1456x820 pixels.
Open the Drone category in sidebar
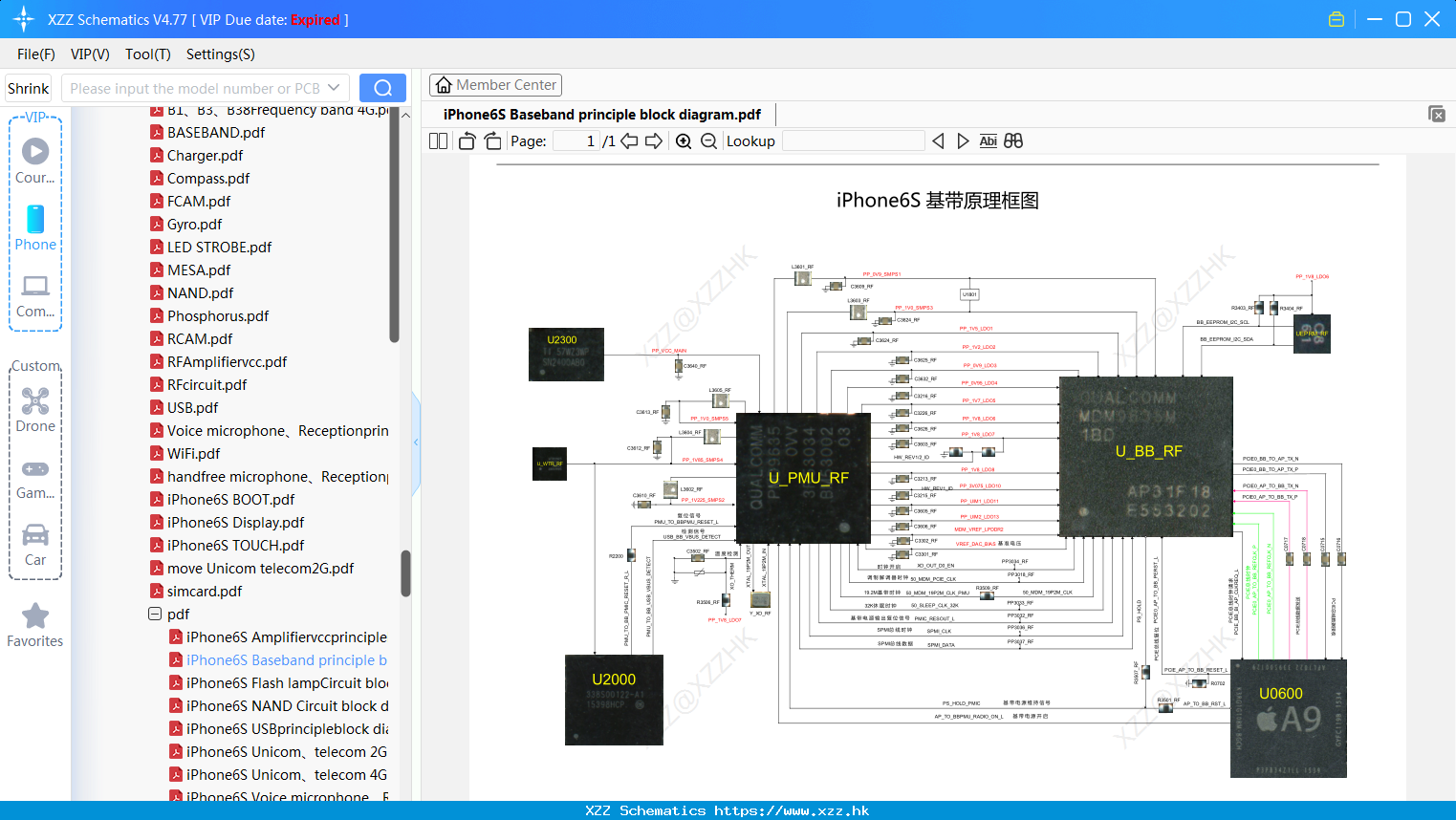pyautogui.click(x=35, y=410)
